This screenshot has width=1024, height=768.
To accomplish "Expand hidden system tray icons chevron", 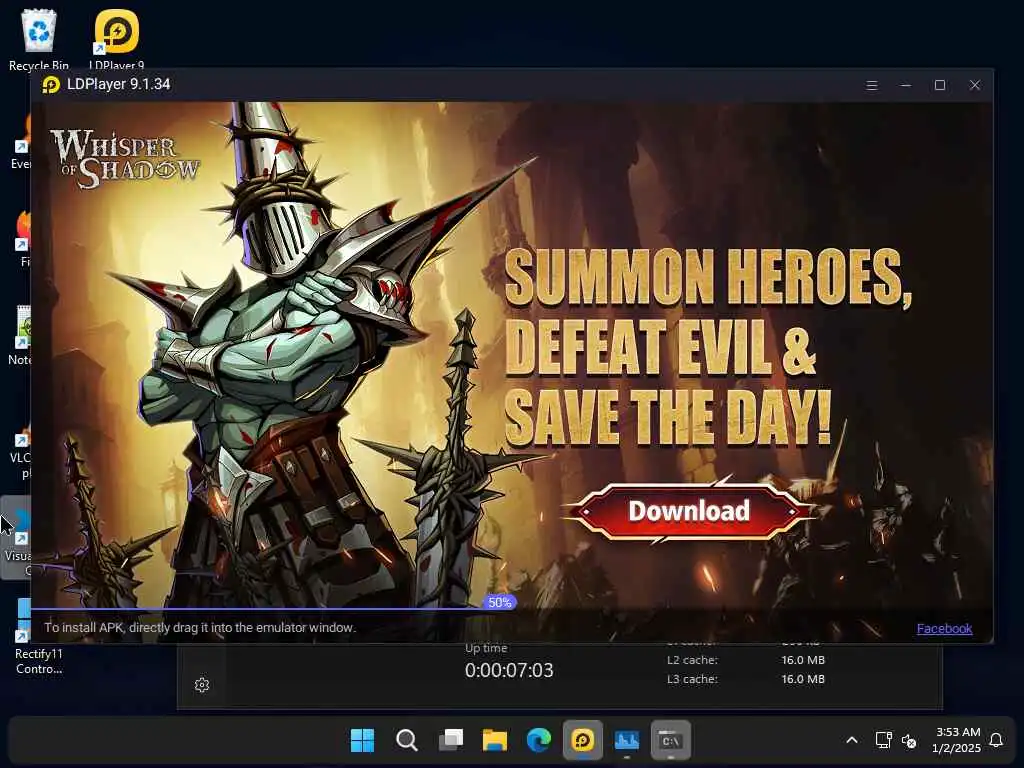I will (852, 740).
